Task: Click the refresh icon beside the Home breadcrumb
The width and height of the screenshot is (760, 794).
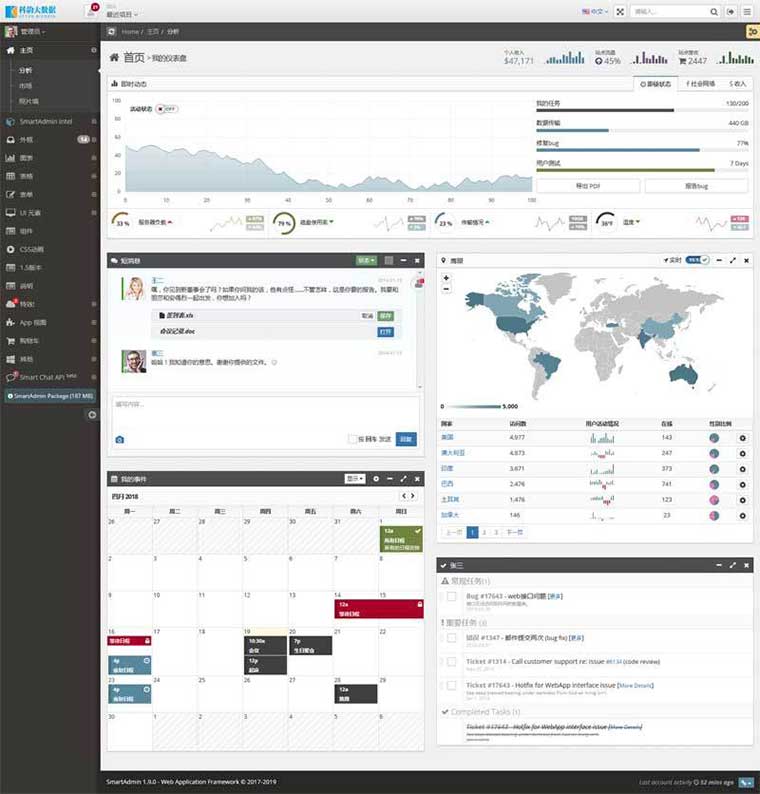Action: point(111,31)
